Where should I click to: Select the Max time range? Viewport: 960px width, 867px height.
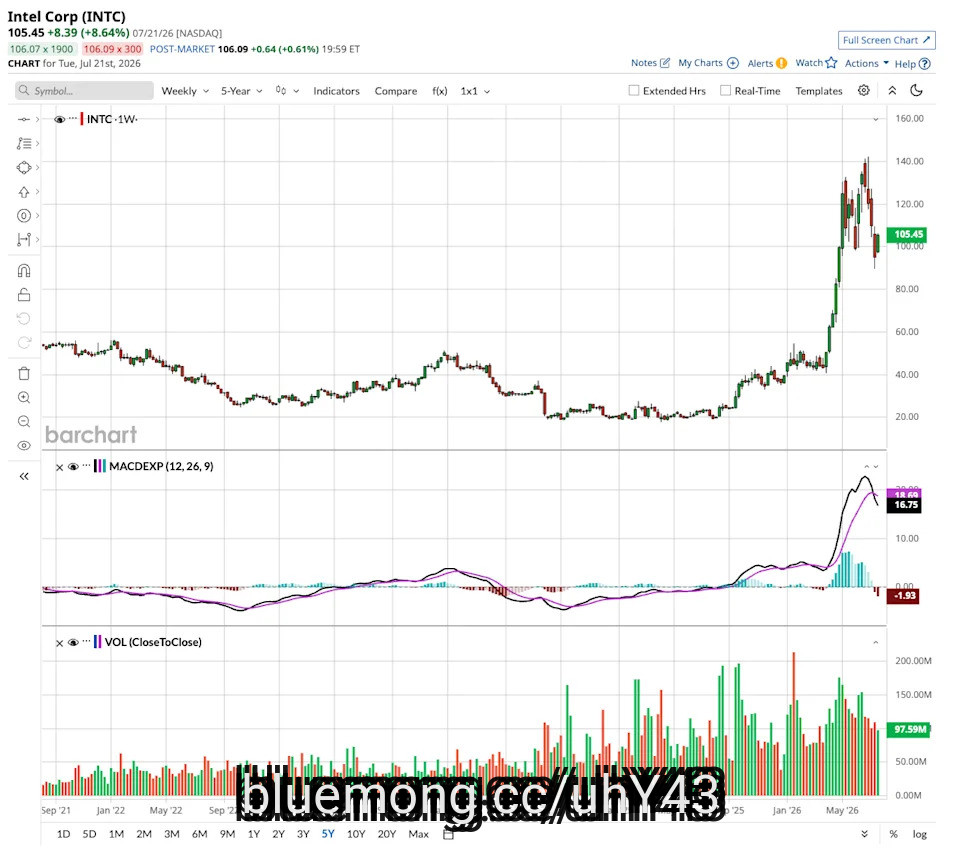419,834
